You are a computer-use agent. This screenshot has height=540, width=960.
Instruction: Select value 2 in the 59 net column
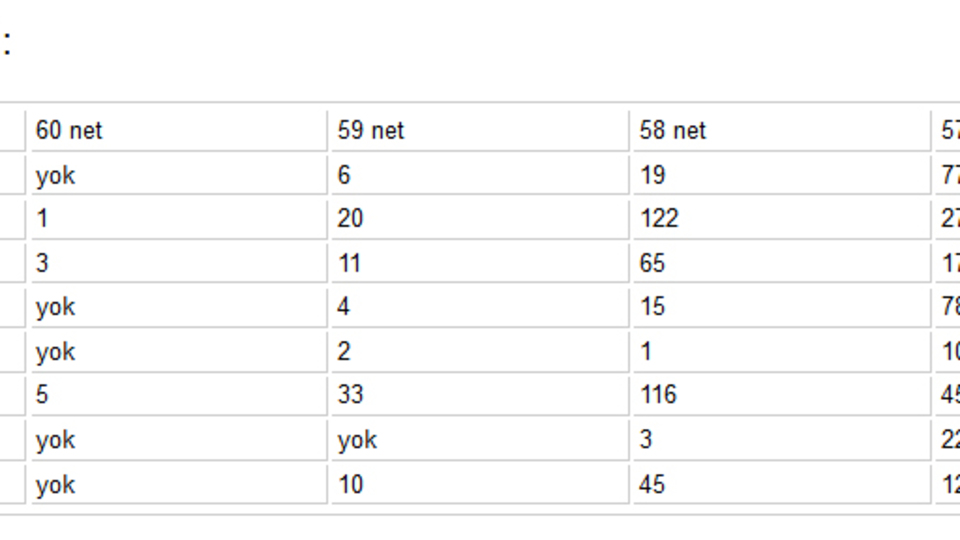(x=345, y=351)
